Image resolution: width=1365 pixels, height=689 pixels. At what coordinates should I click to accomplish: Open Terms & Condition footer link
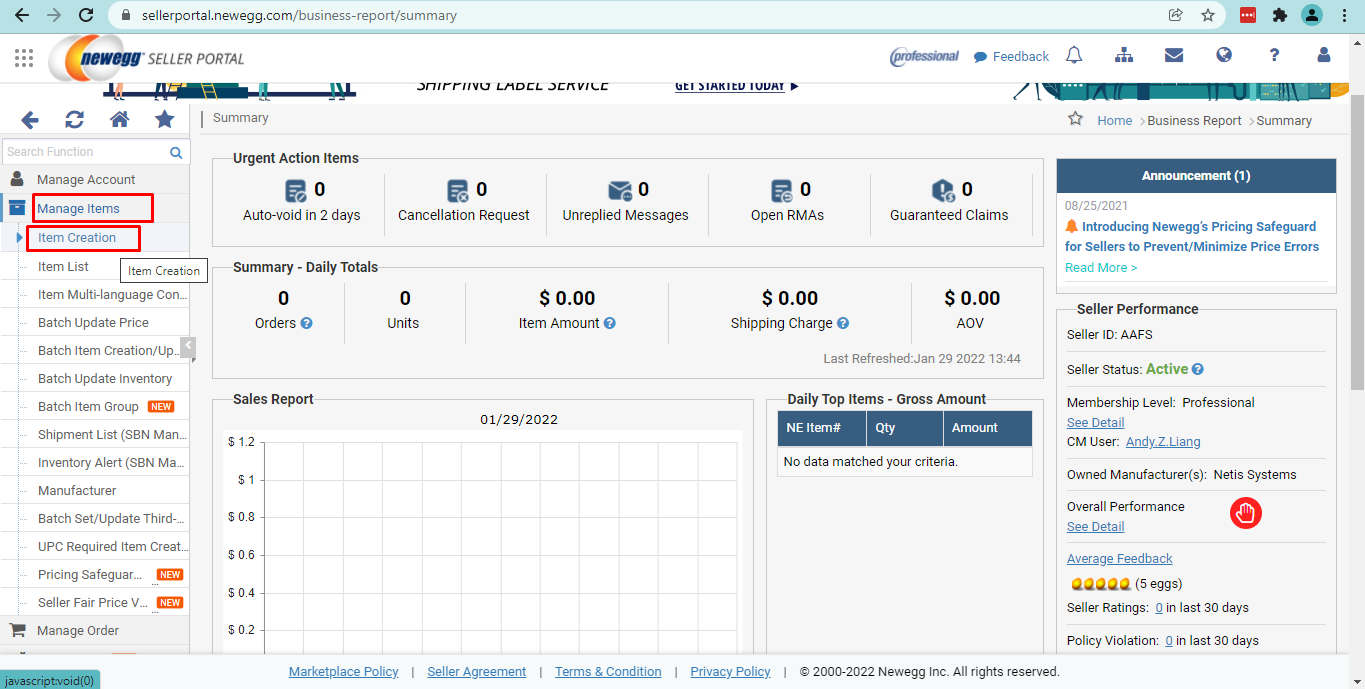tap(608, 672)
